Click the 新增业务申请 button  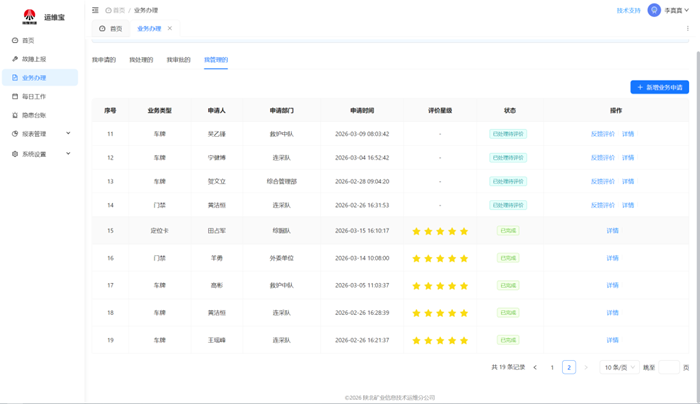tap(659, 88)
